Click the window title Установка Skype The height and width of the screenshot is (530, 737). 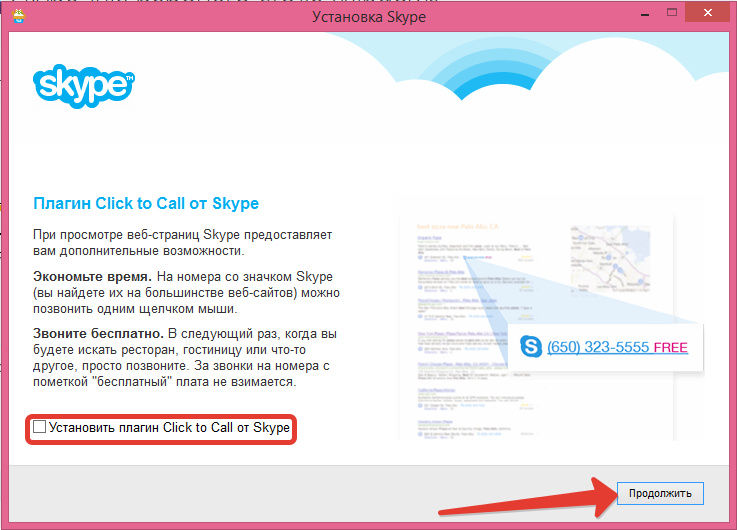[x=369, y=17]
